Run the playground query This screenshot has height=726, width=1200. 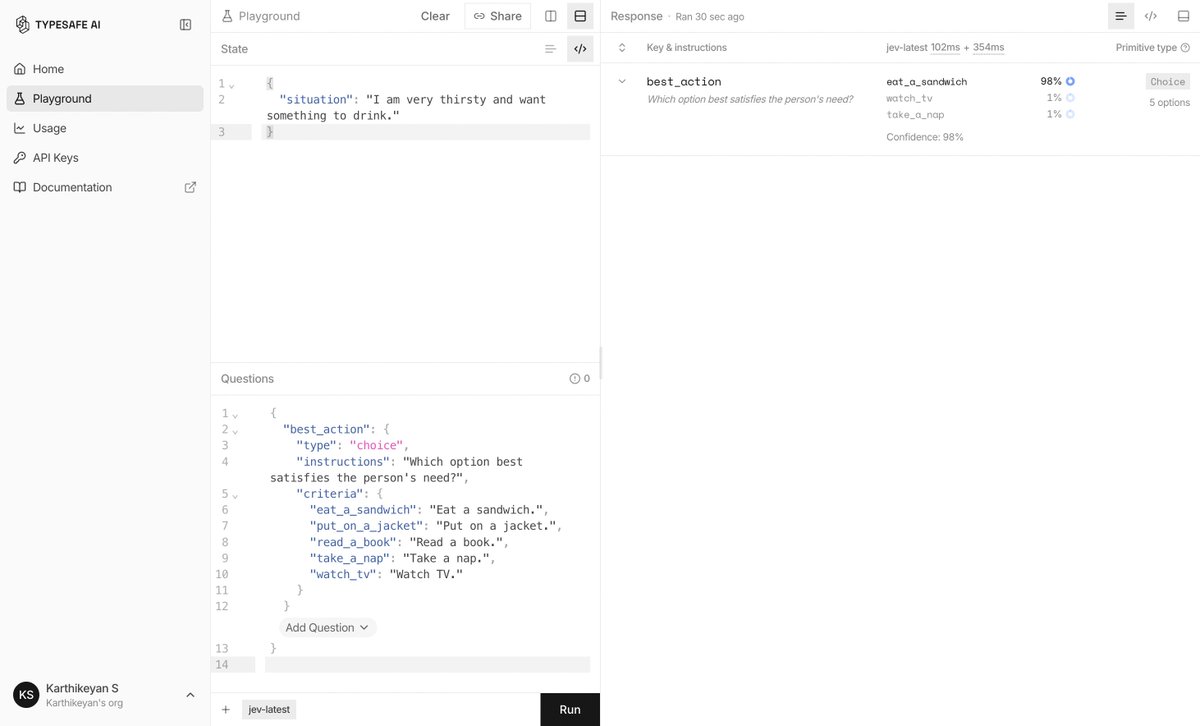pos(570,709)
